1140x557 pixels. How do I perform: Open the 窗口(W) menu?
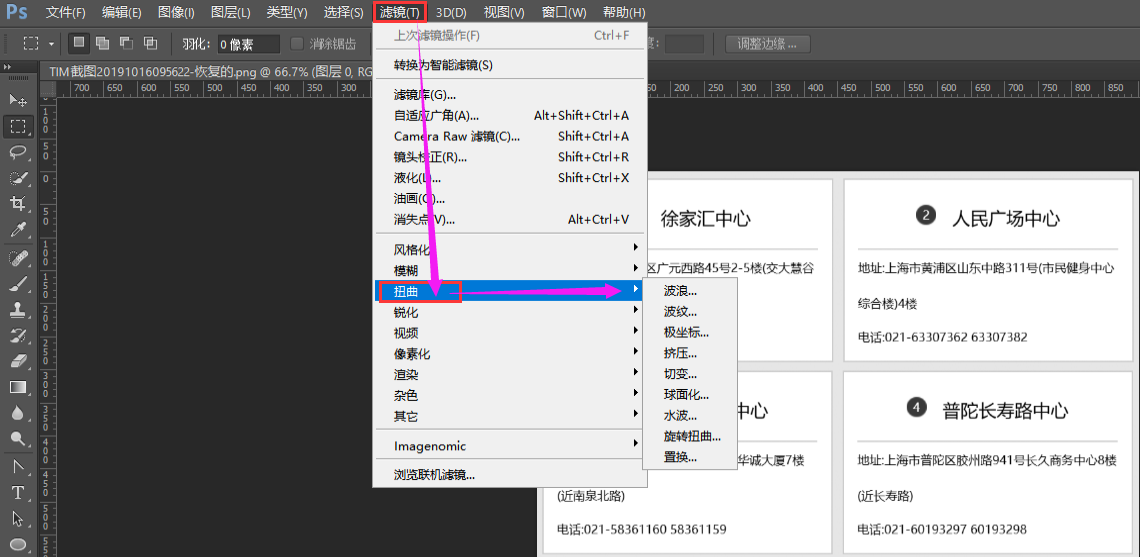pyautogui.click(x=564, y=12)
